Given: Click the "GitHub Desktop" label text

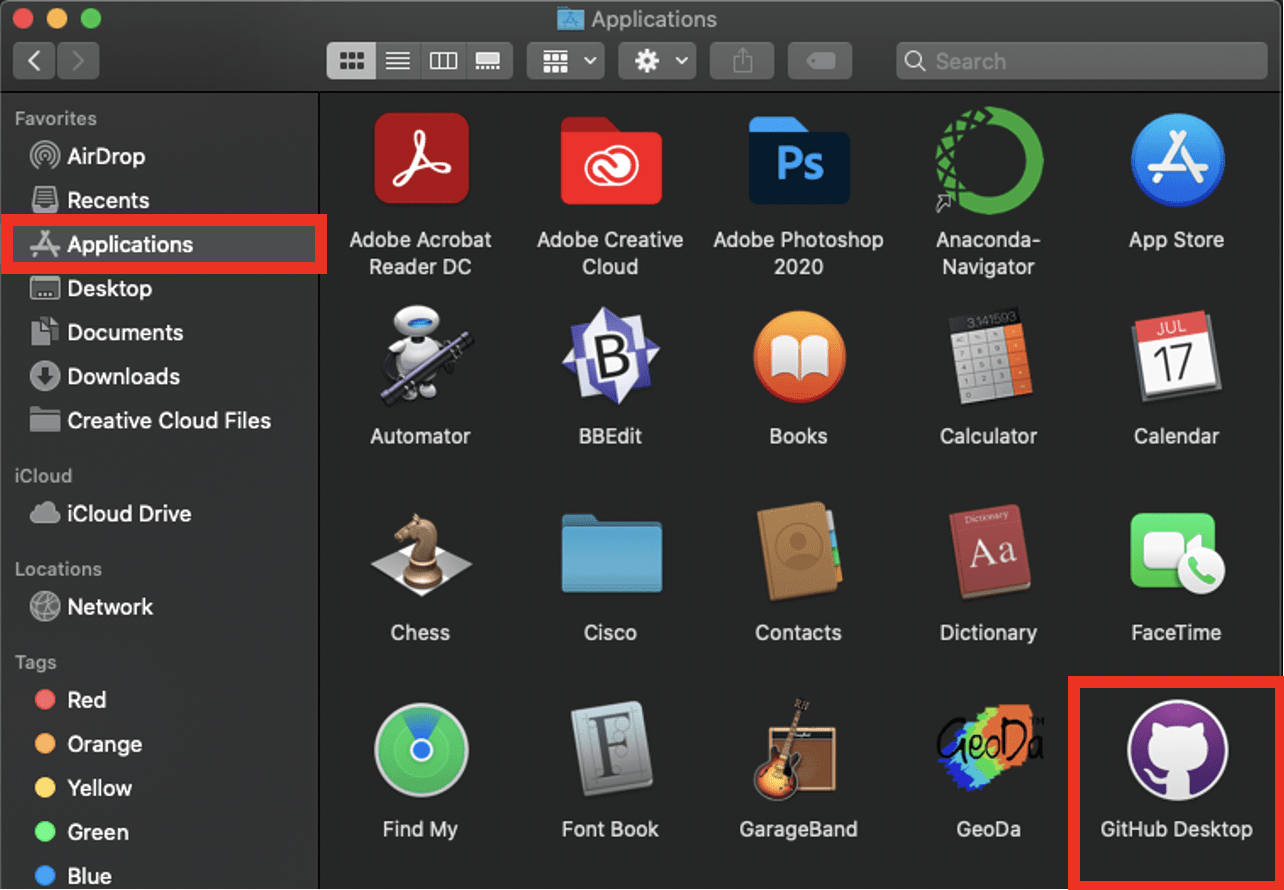Looking at the screenshot, I should tap(1177, 829).
